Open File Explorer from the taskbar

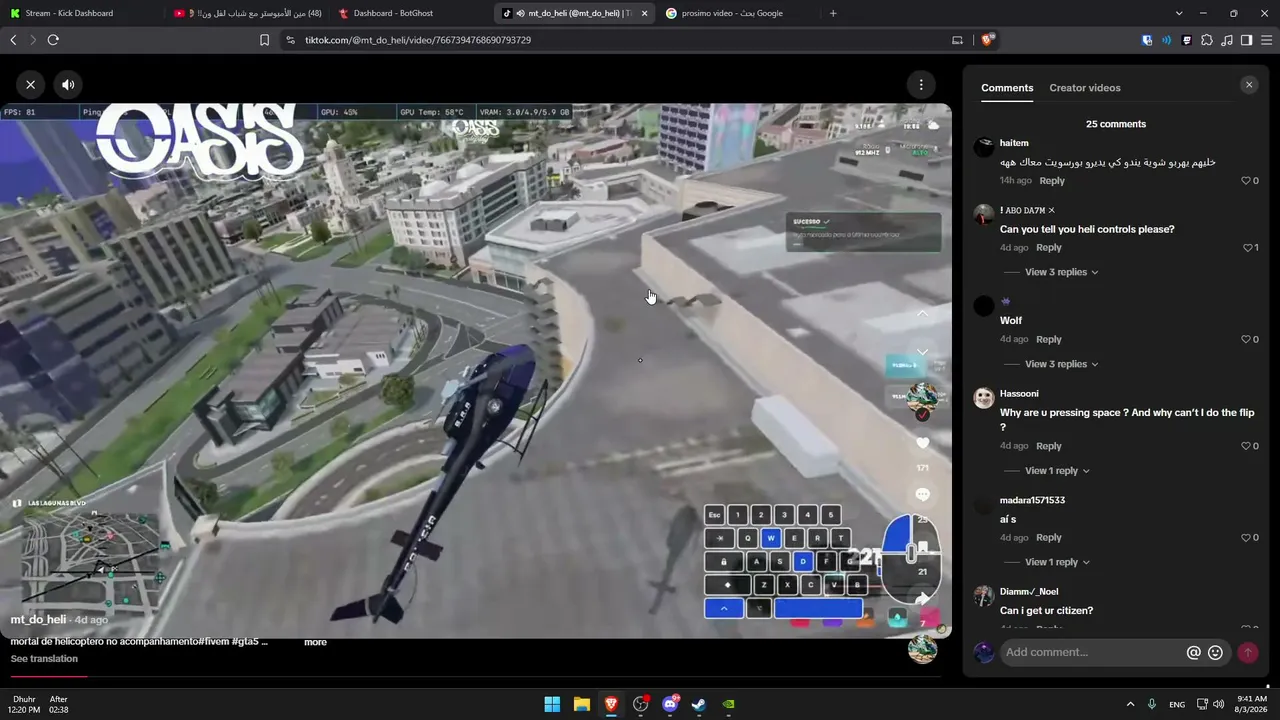(582, 704)
